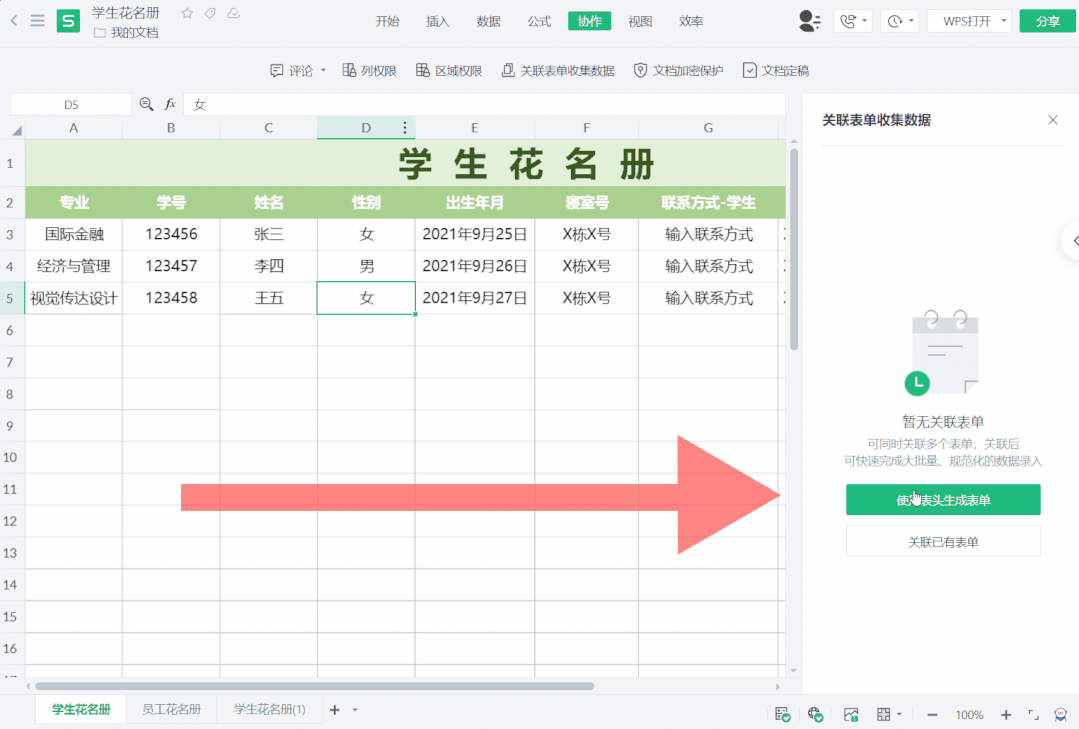Open the 公式 tab
Screen dimensions: 1079x729
(x=539, y=21)
